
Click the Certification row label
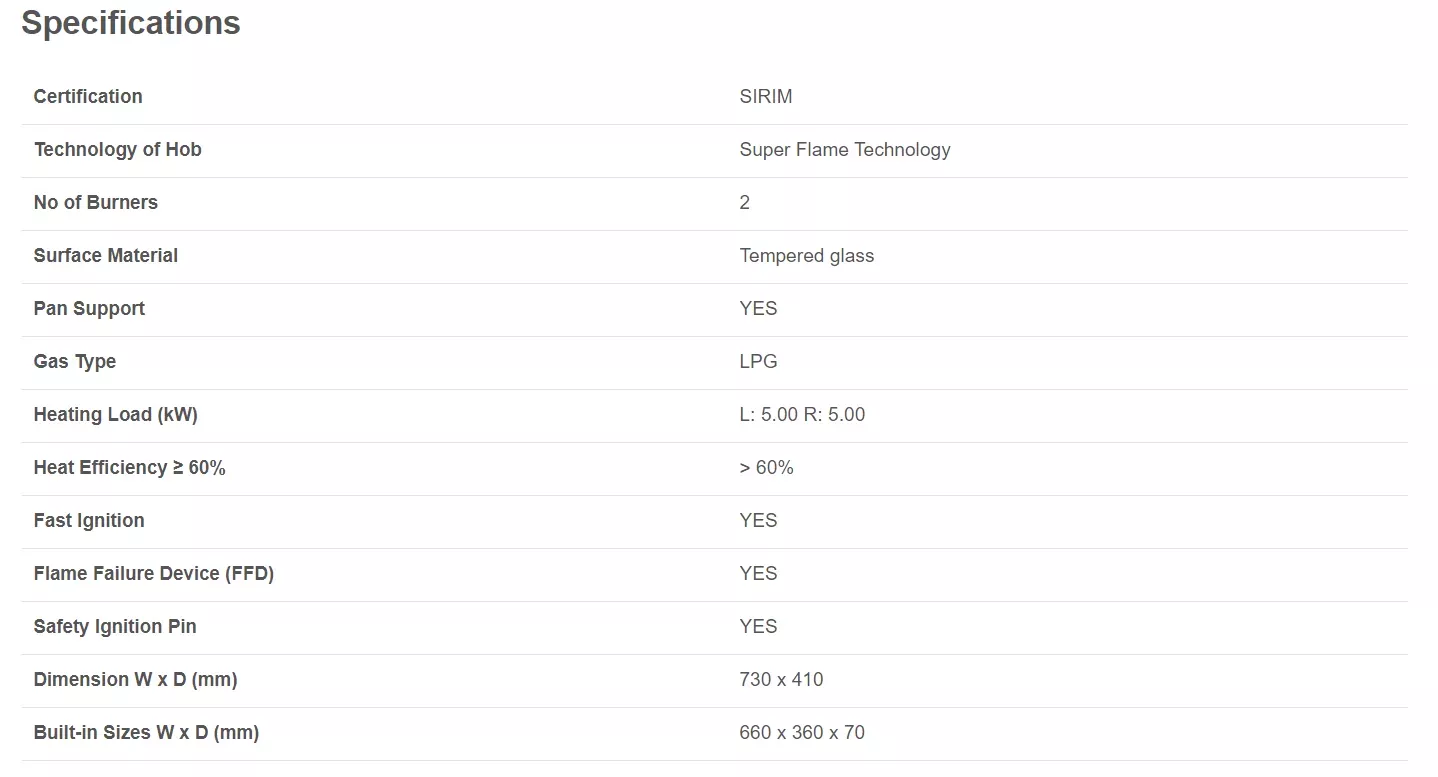(x=88, y=97)
